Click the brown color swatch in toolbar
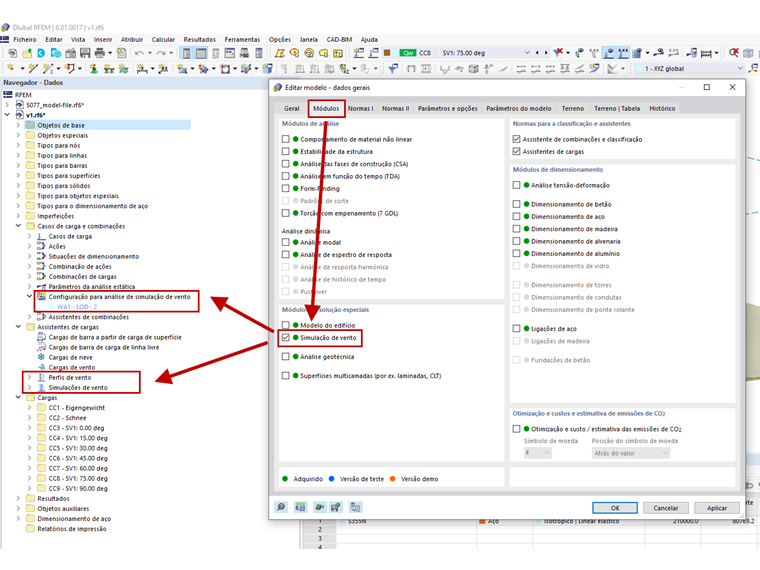 click(x=387, y=53)
